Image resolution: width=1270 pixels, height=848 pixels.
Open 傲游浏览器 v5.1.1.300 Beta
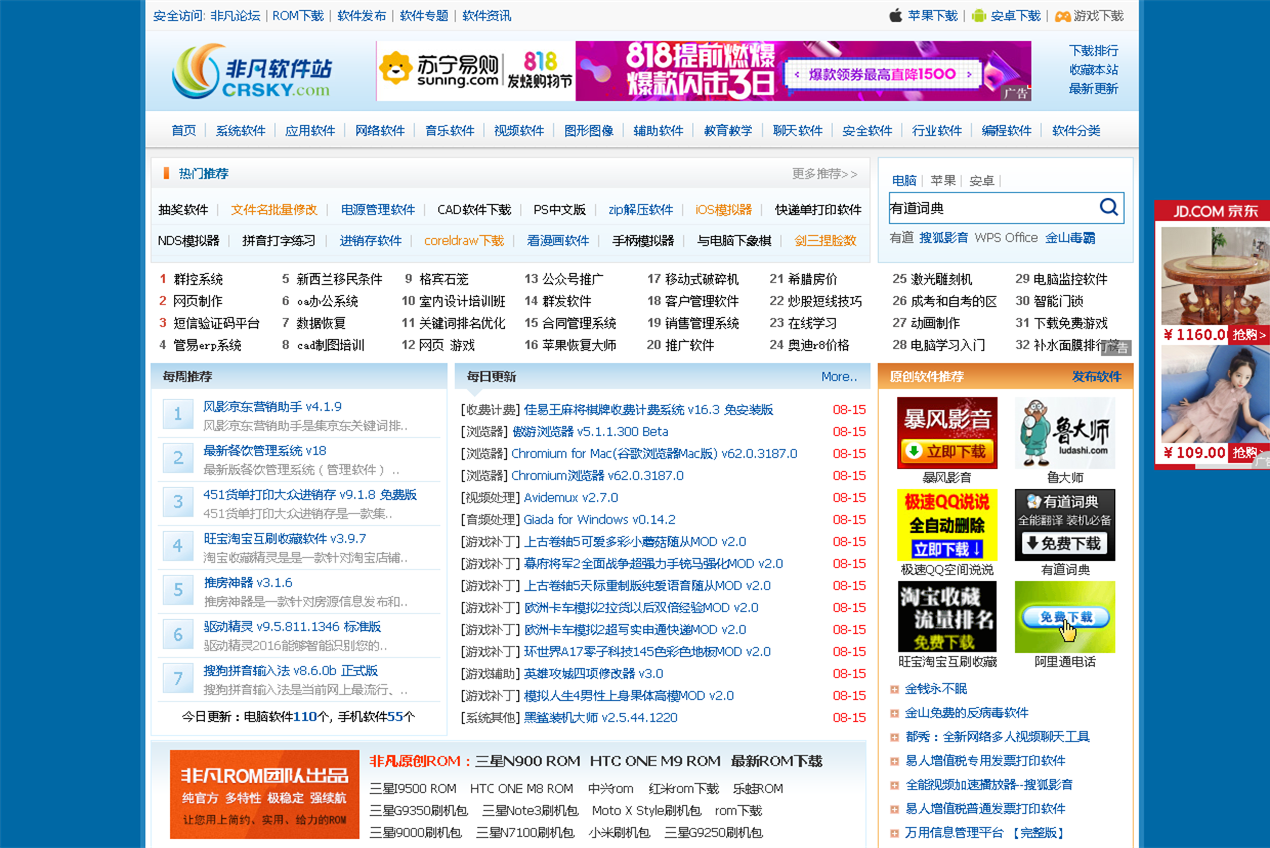tap(590, 431)
